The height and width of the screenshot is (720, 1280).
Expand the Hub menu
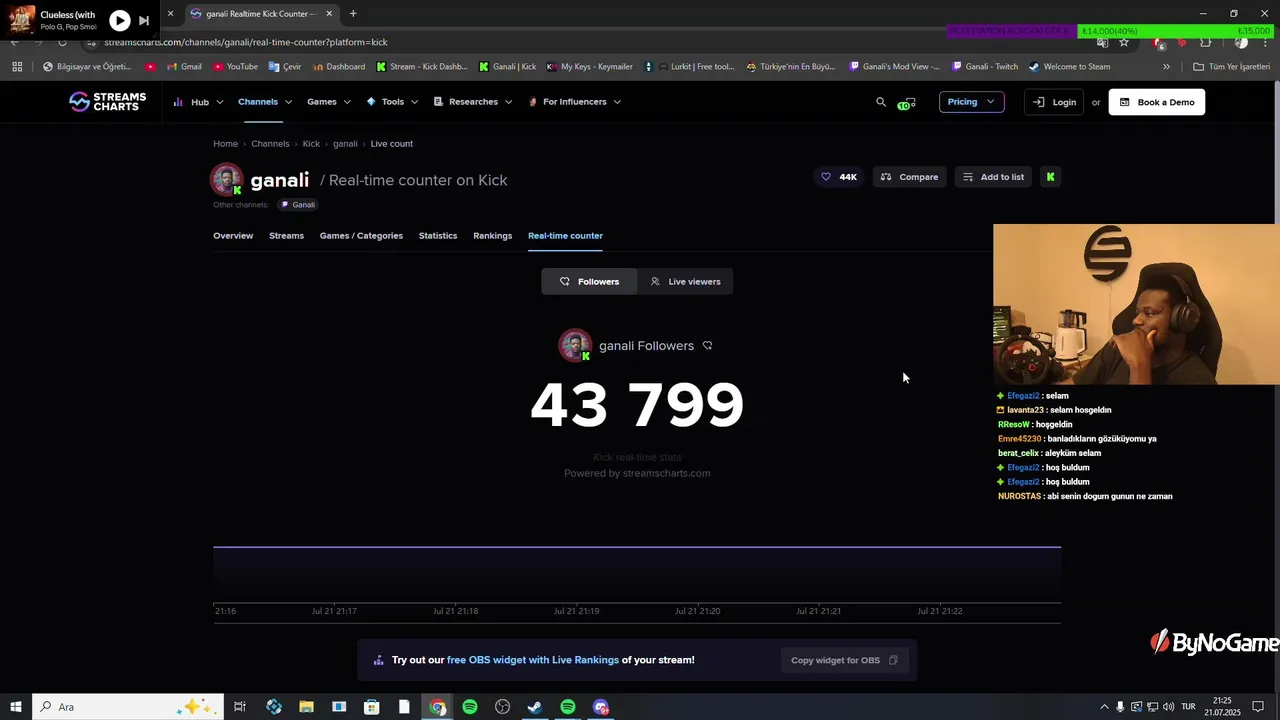pos(198,102)
